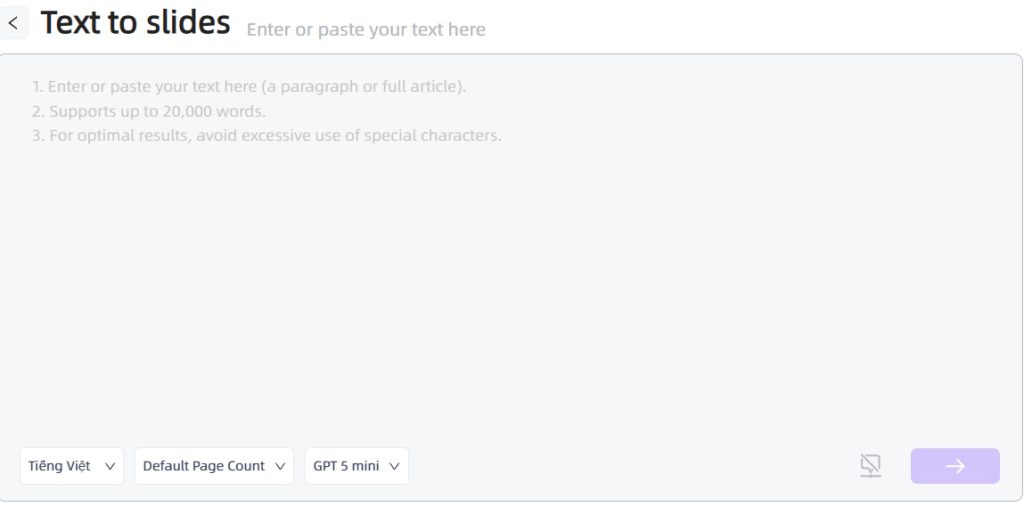Select the 'Tiếng Việt' label text
The image size is (1024, 507).
pyautogui.click(x=59, y=466)
